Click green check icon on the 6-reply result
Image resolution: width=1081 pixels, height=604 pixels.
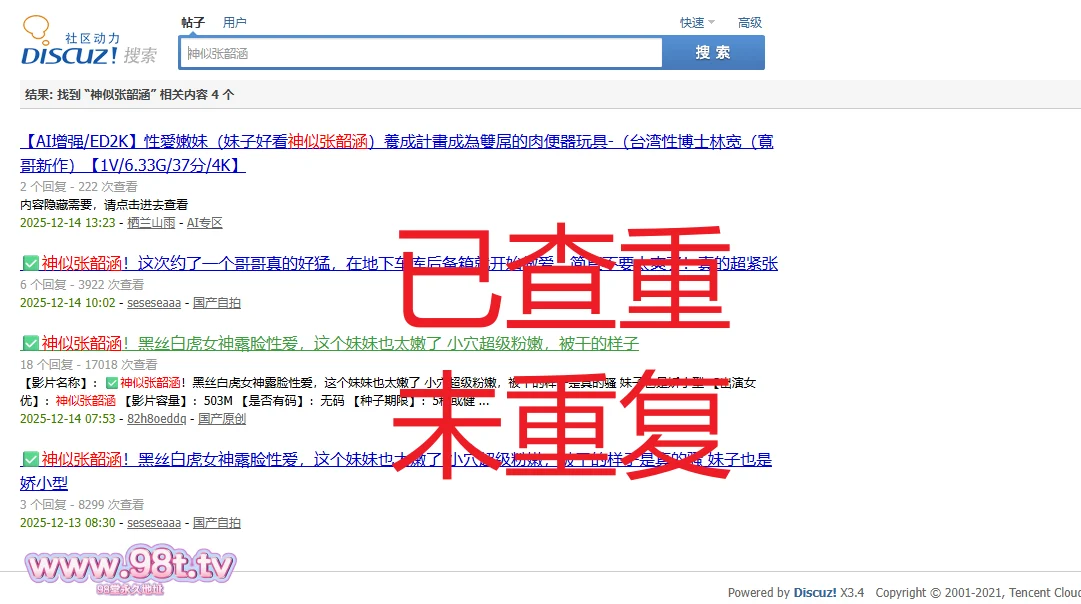coord(30,264)
